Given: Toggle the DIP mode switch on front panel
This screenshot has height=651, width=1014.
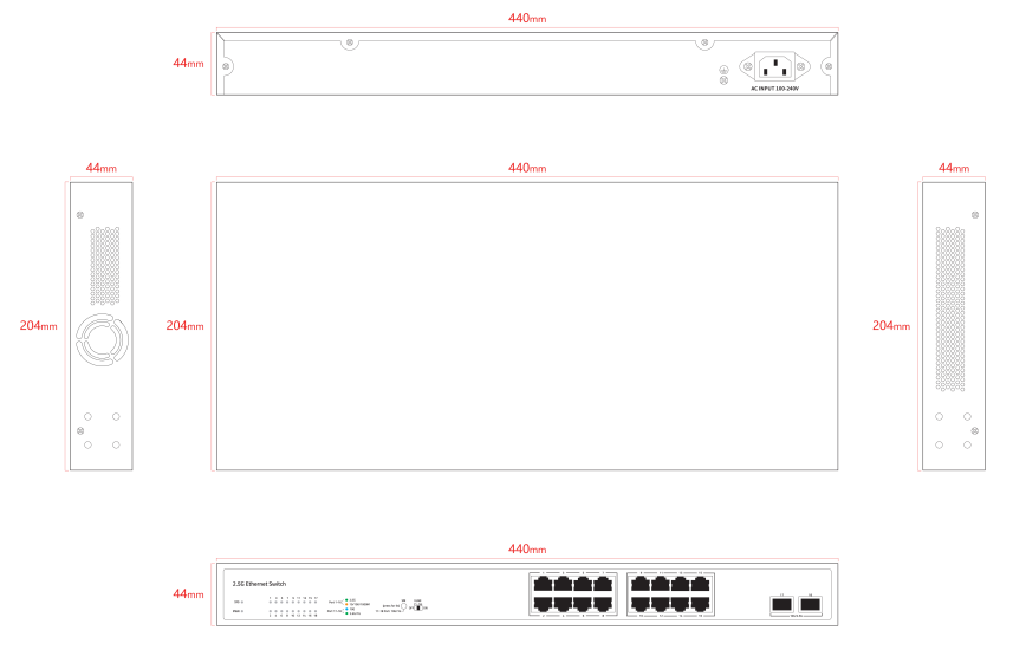Looking at the screenshot, I should 416,608.
